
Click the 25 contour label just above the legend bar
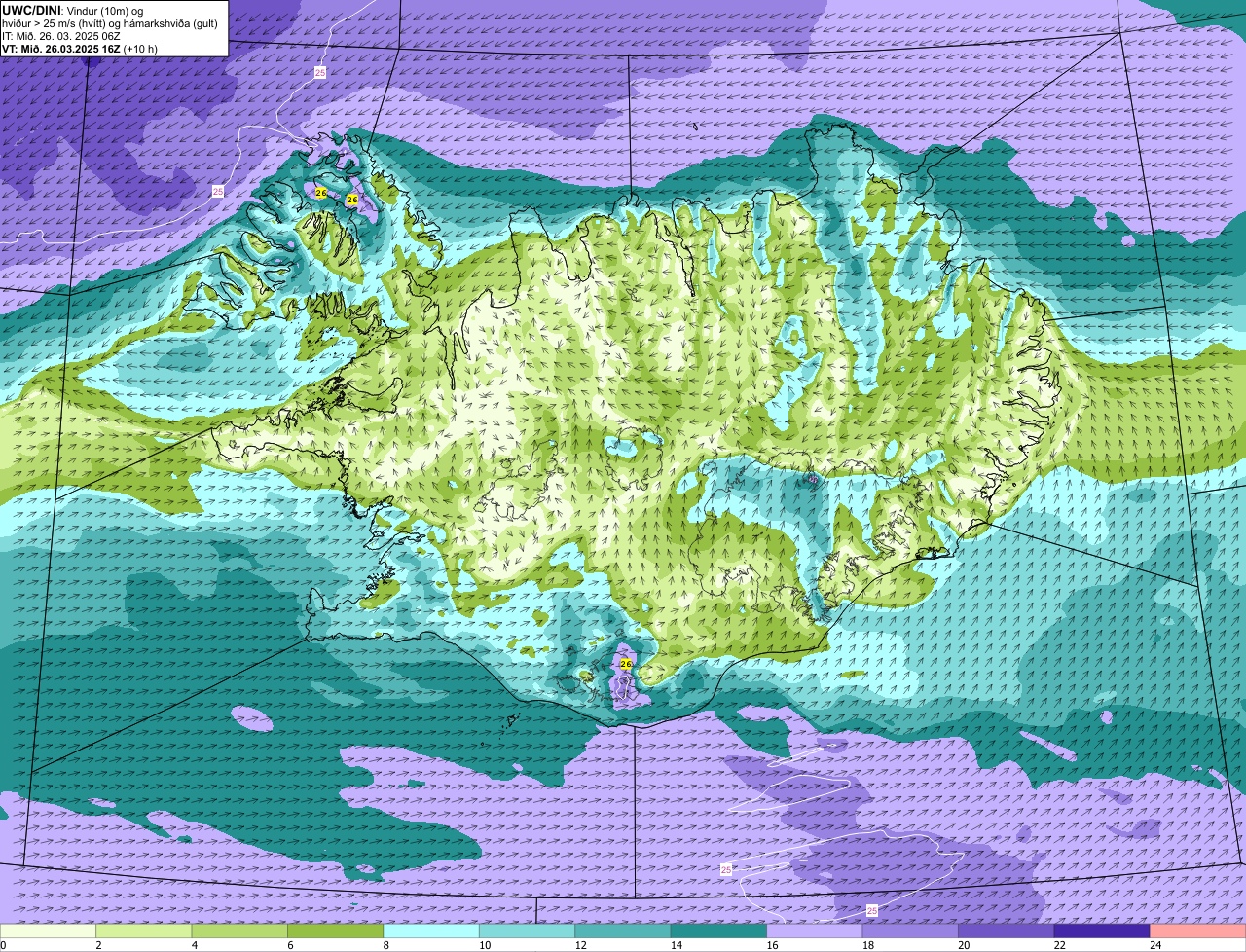(x=871, y=910)
